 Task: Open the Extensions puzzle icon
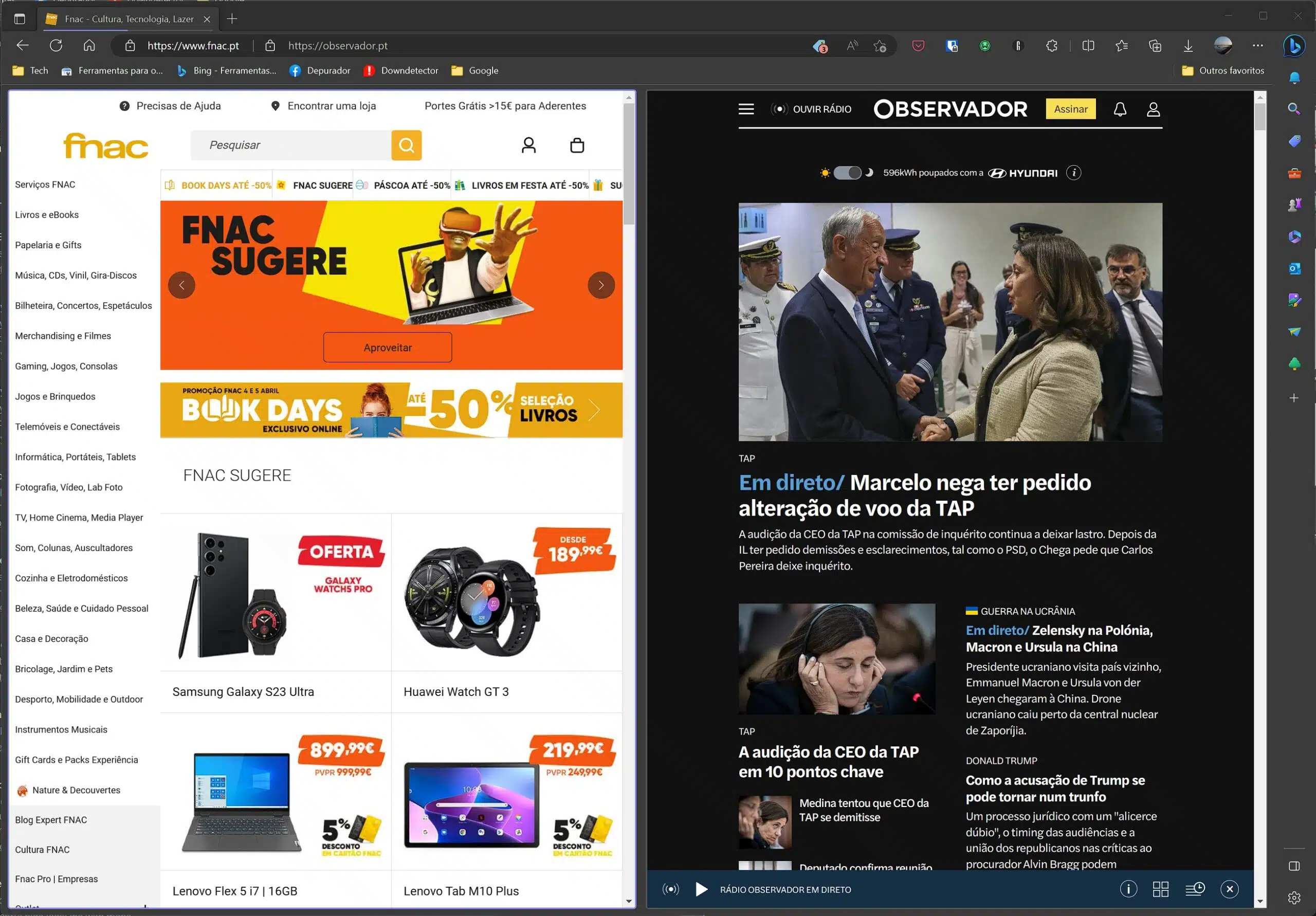coord(1052,46)
